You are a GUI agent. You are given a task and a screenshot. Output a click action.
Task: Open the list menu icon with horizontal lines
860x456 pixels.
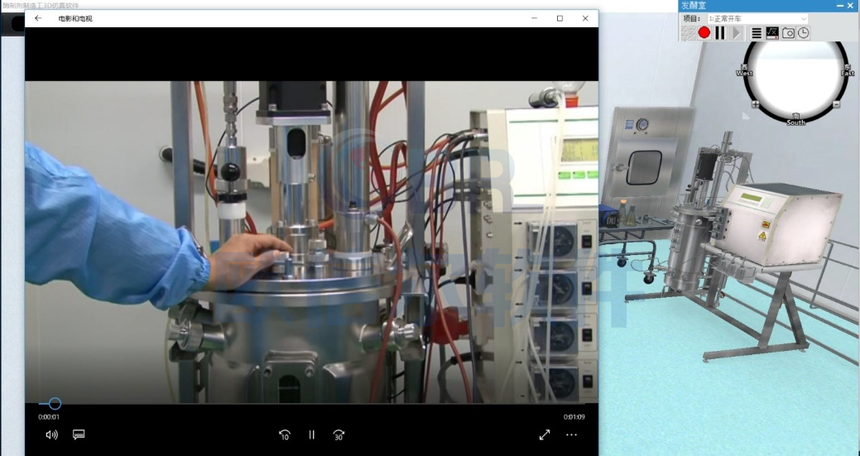(x=757, y=33)
